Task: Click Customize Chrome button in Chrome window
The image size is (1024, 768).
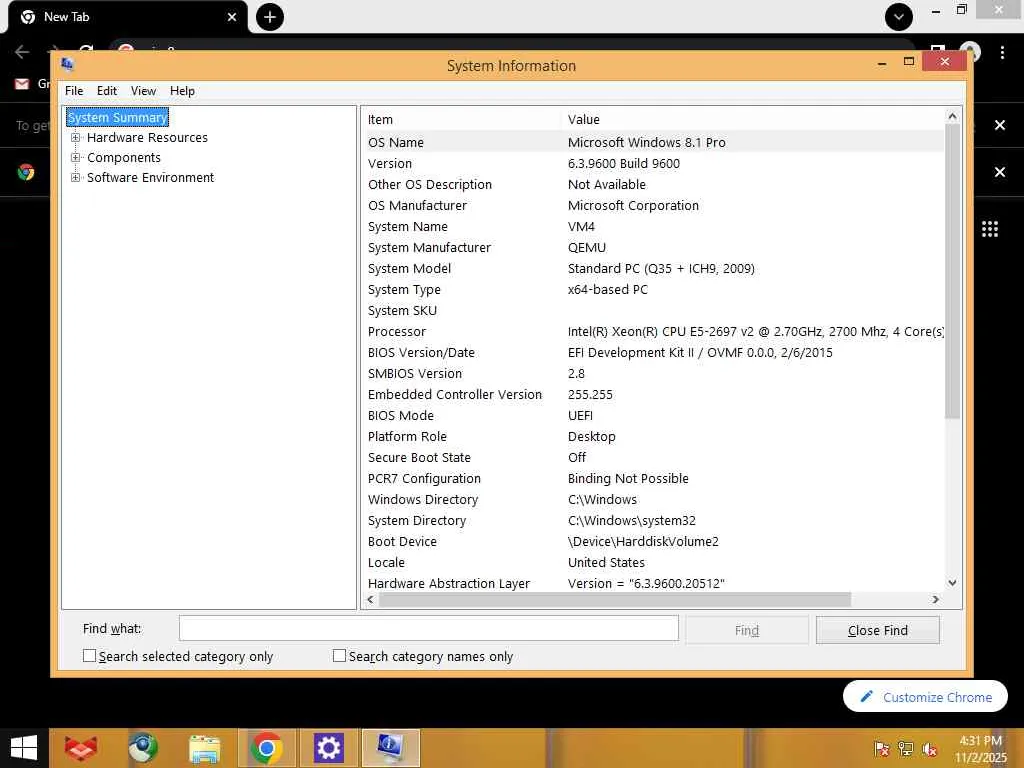Action: tap(925, 697)
